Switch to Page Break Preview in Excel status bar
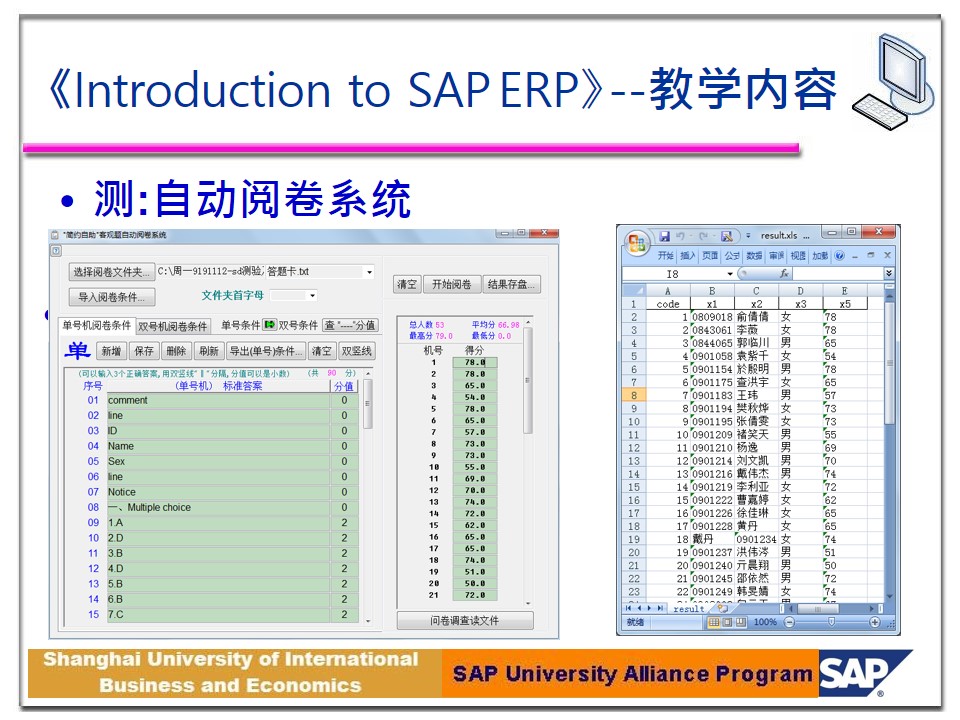 click(741, 622)
